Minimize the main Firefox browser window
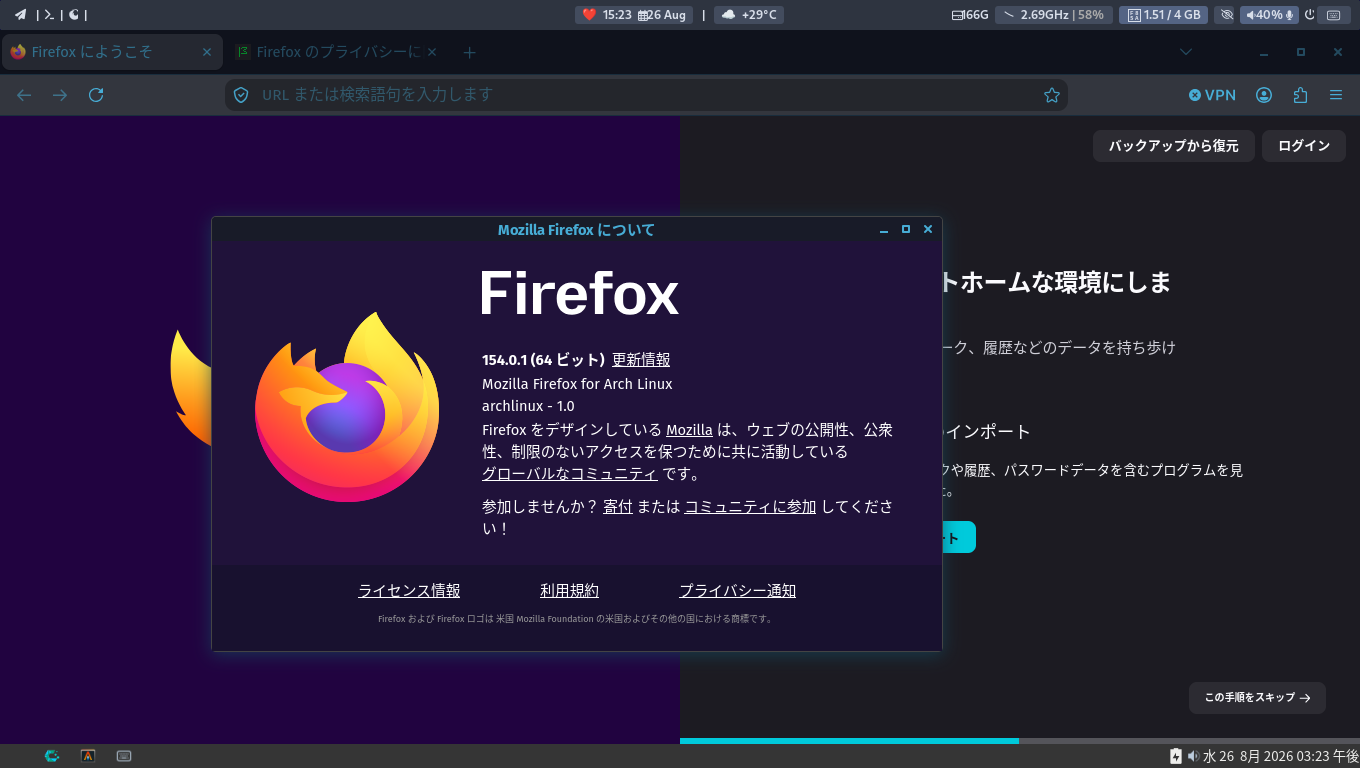Viewport: 1360px width, 768px height. [1264, 52]
